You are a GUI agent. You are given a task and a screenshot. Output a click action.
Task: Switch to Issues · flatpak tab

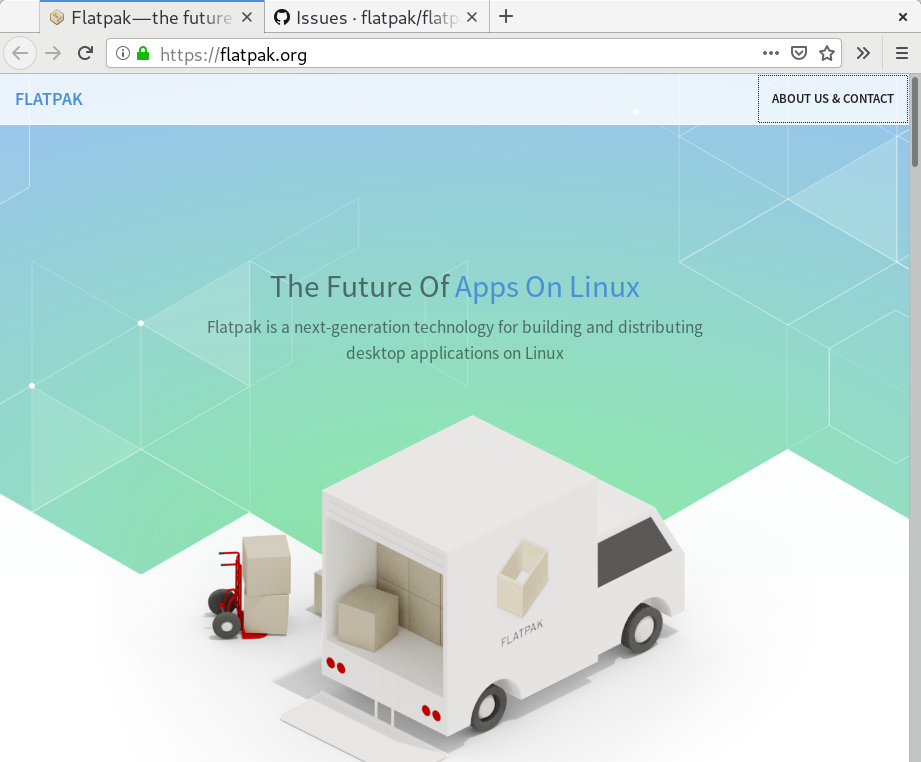coord(377,17)
